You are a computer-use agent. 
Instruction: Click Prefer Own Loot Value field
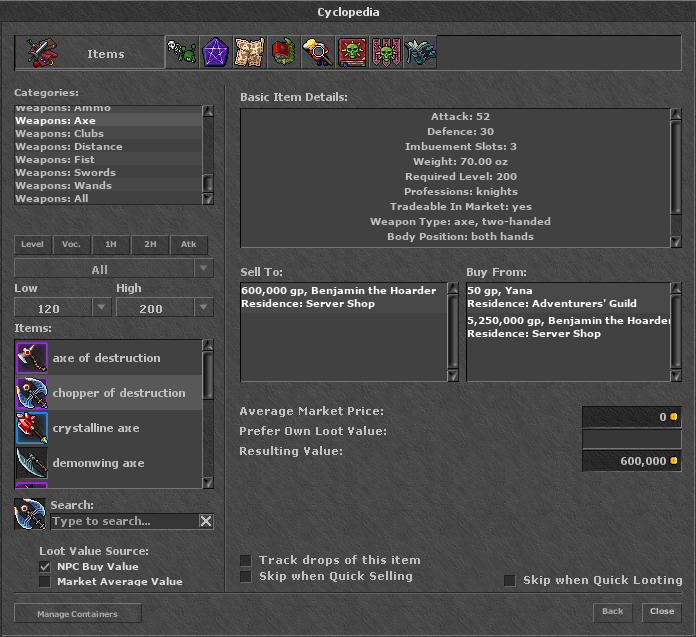[x=632, y=439]
